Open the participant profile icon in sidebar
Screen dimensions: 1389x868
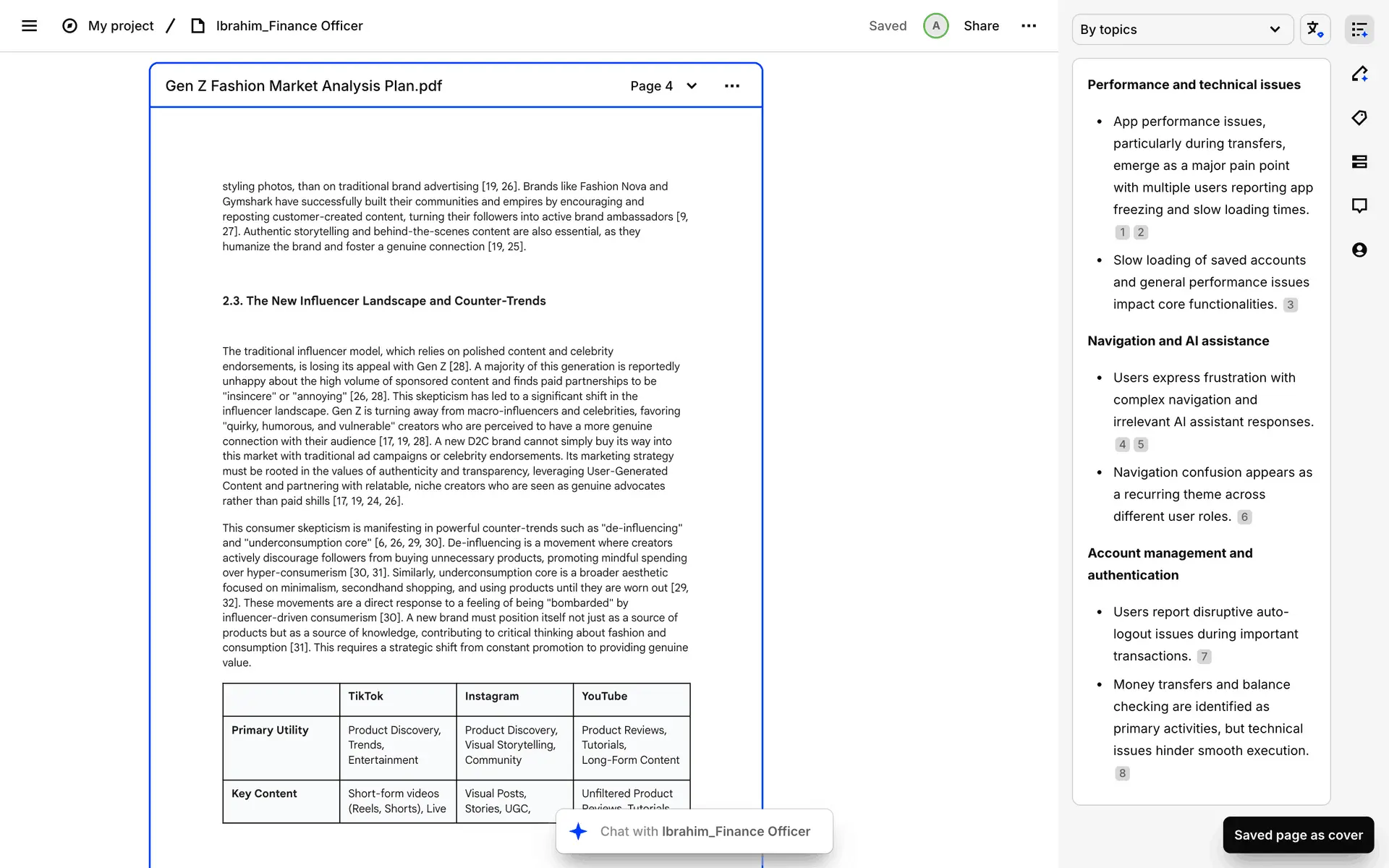click(x=1359, y=250)
